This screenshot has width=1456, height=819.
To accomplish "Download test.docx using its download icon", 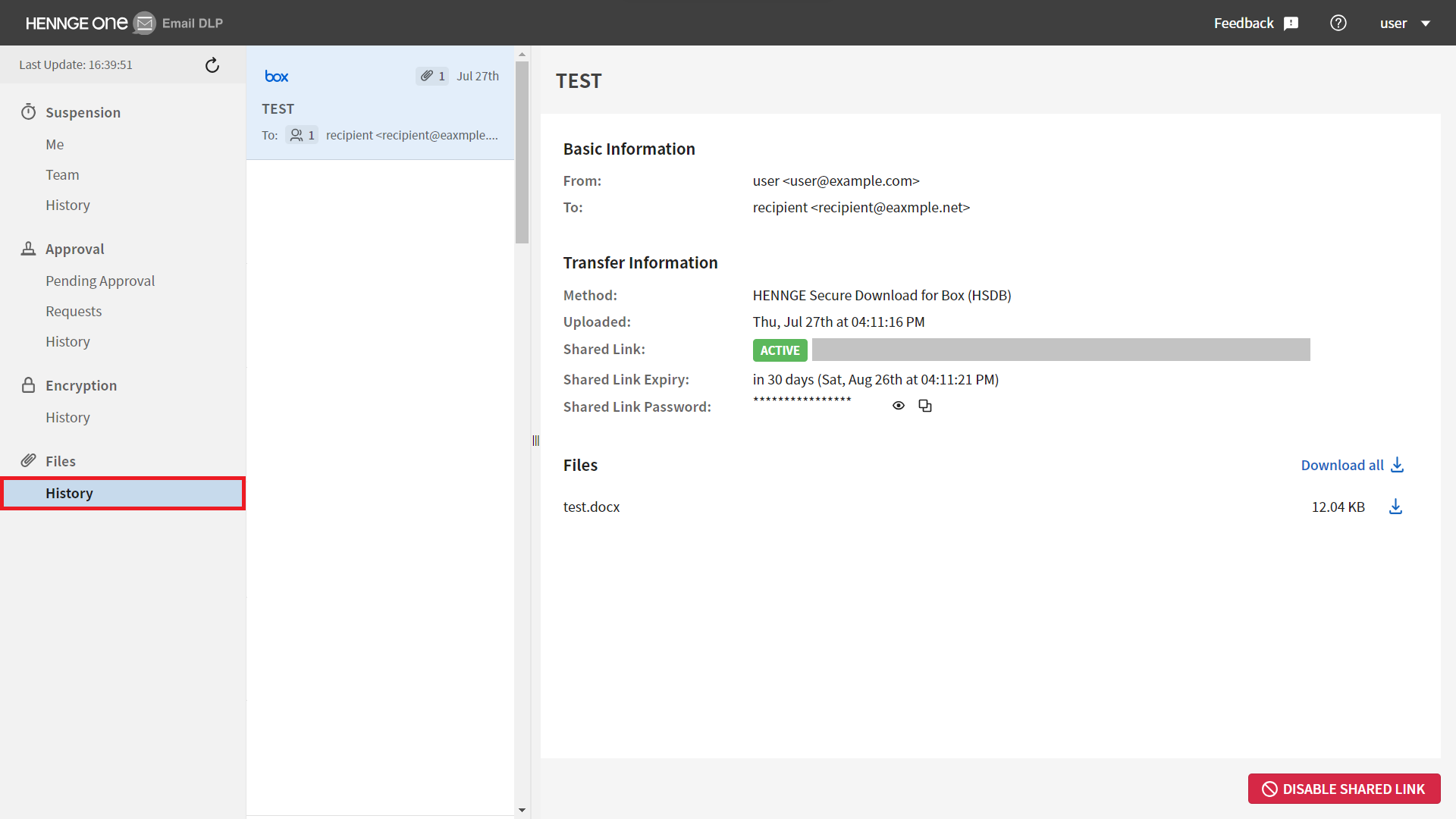I will click(x=1395, y=507).
